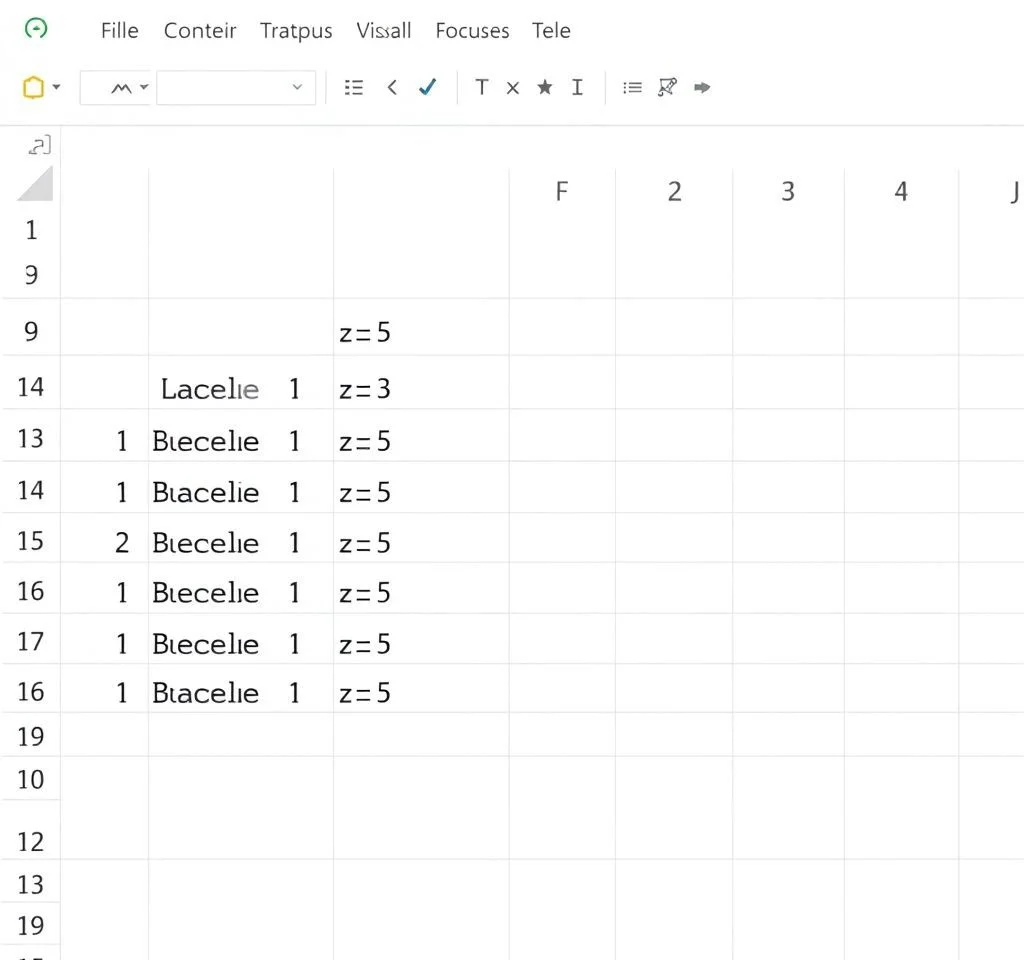Screen dimensions: 1024x960
Task: Open the Focuses menu
Action: (x=472, y=31)
